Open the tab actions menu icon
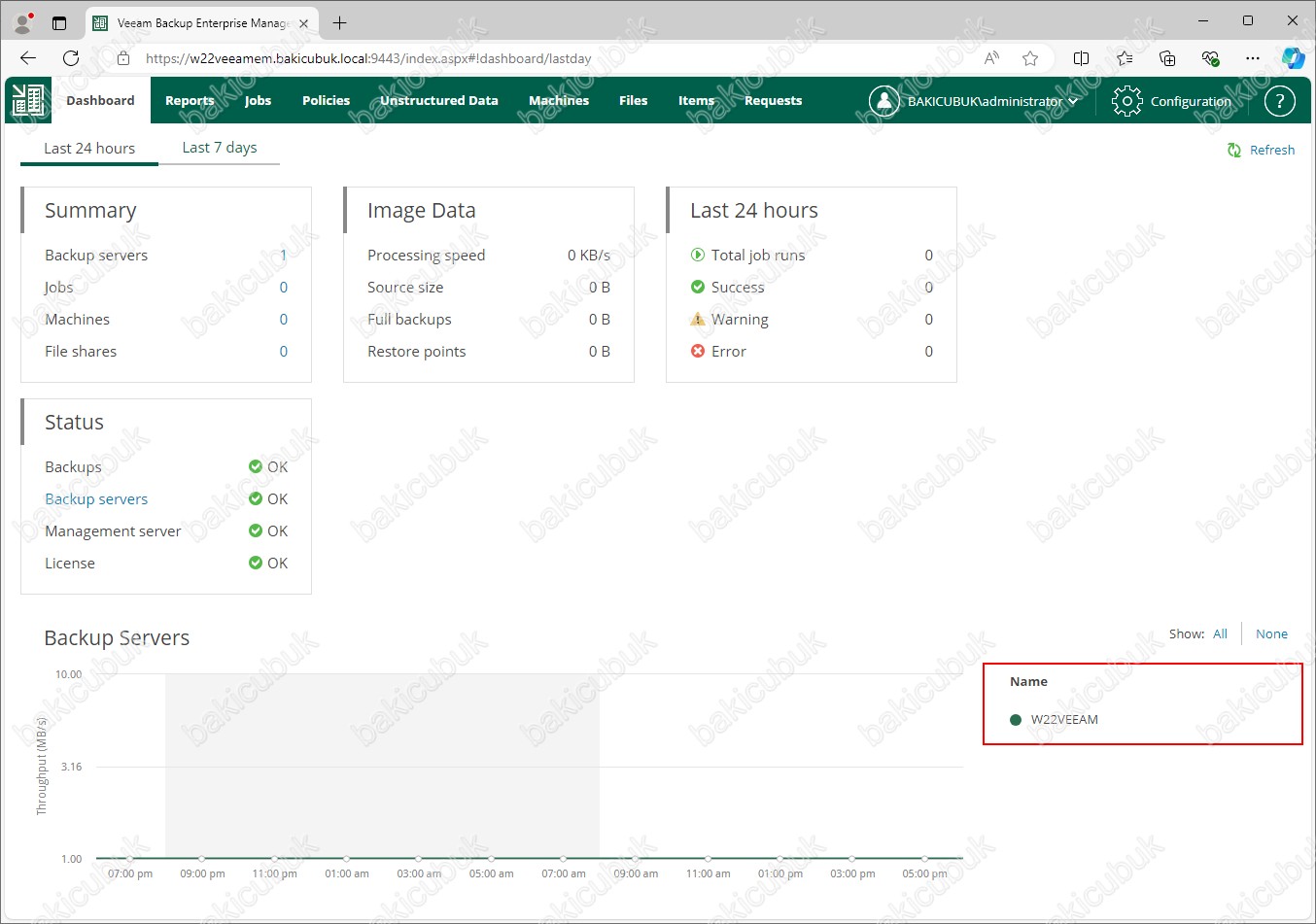Viewport: 1316px width, 924px height. (x=59, y=22)
